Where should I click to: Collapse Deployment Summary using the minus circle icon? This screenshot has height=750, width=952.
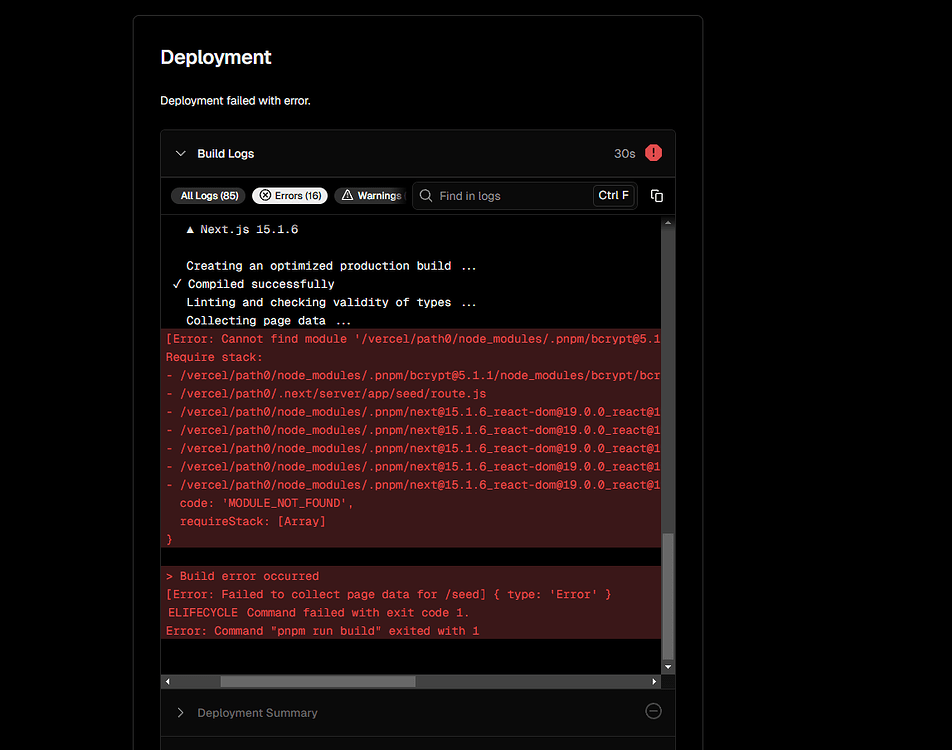click(653, 711)
